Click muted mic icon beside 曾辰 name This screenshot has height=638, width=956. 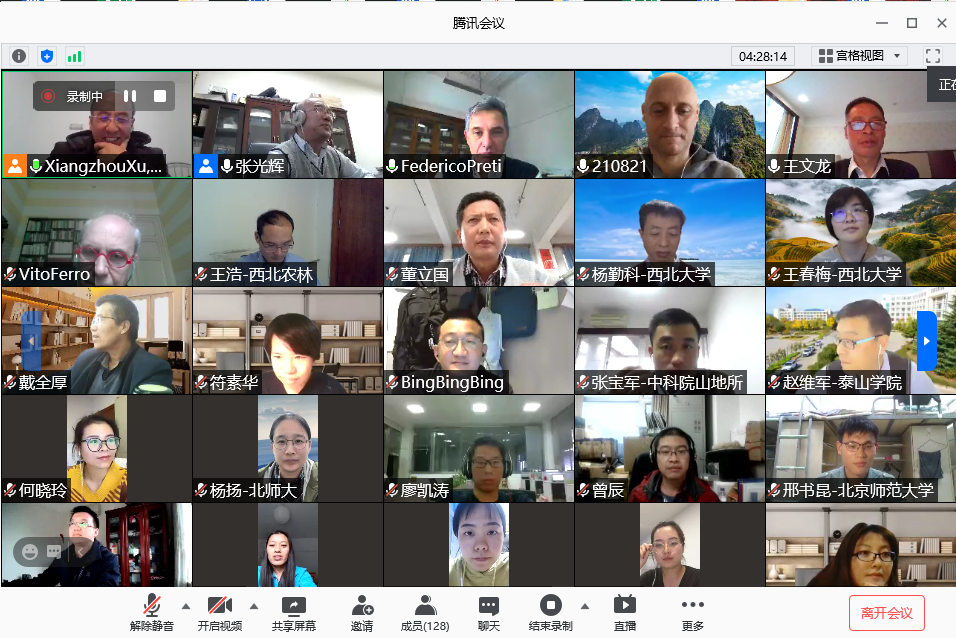pyautogui.click(x=583, y=490)
